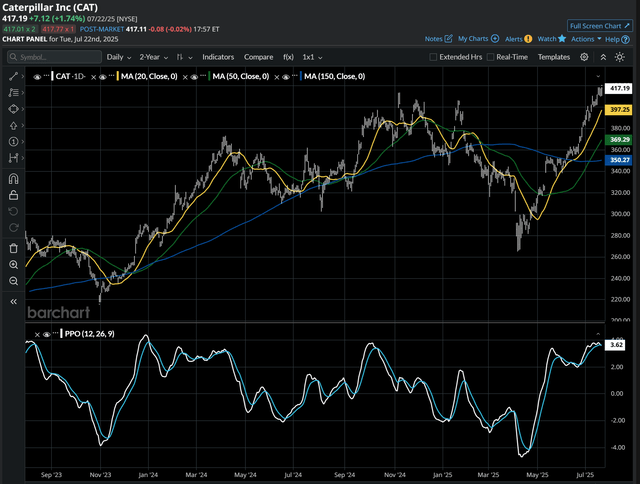Click the Full Screen Chart button
The width and height of the screenshot is (640, 484).
tap(600, 25)
